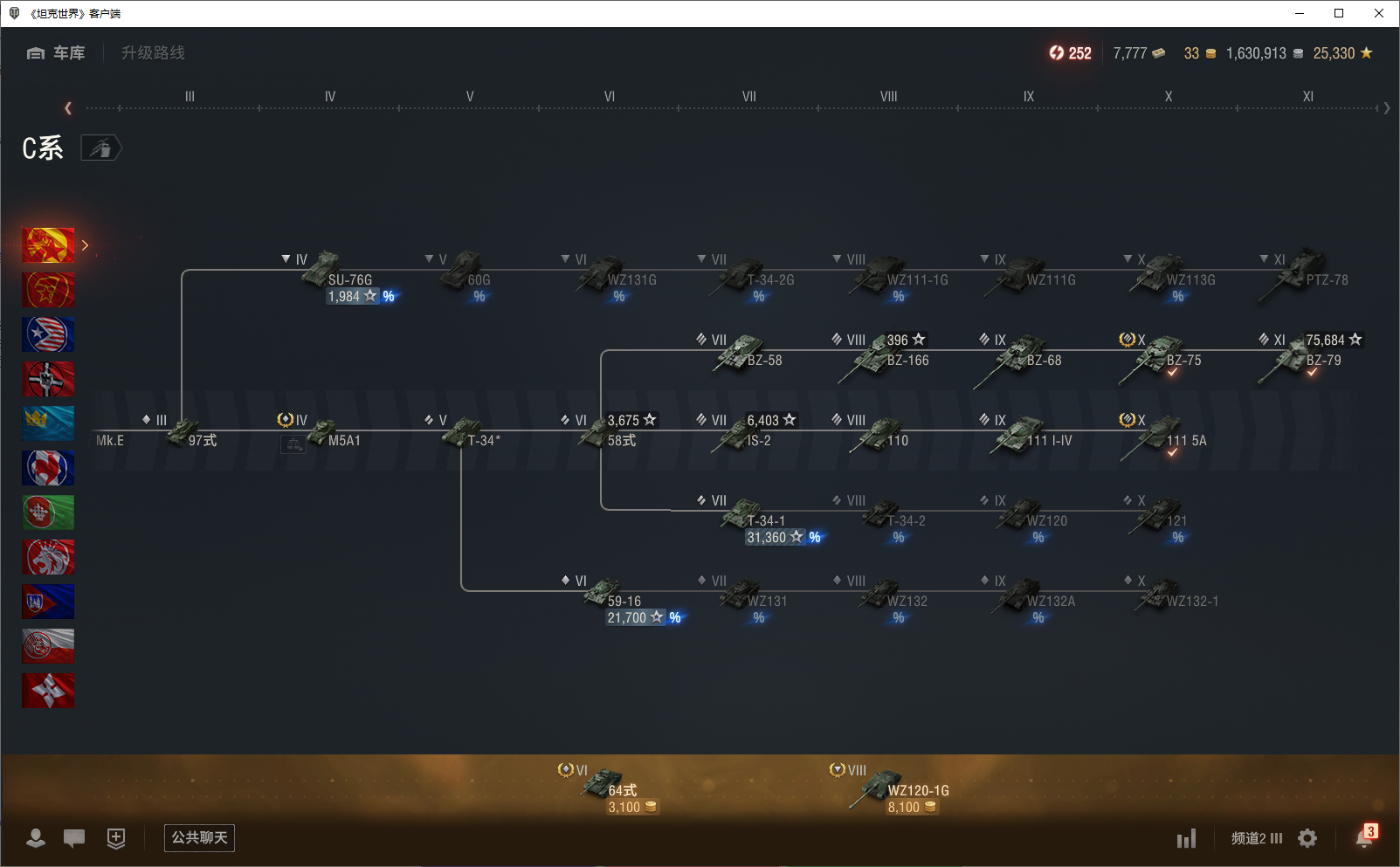The height and width of the screenshot is (867, 1400).
Task: Click the 59-16 tank icon
Action: point(601,593)
